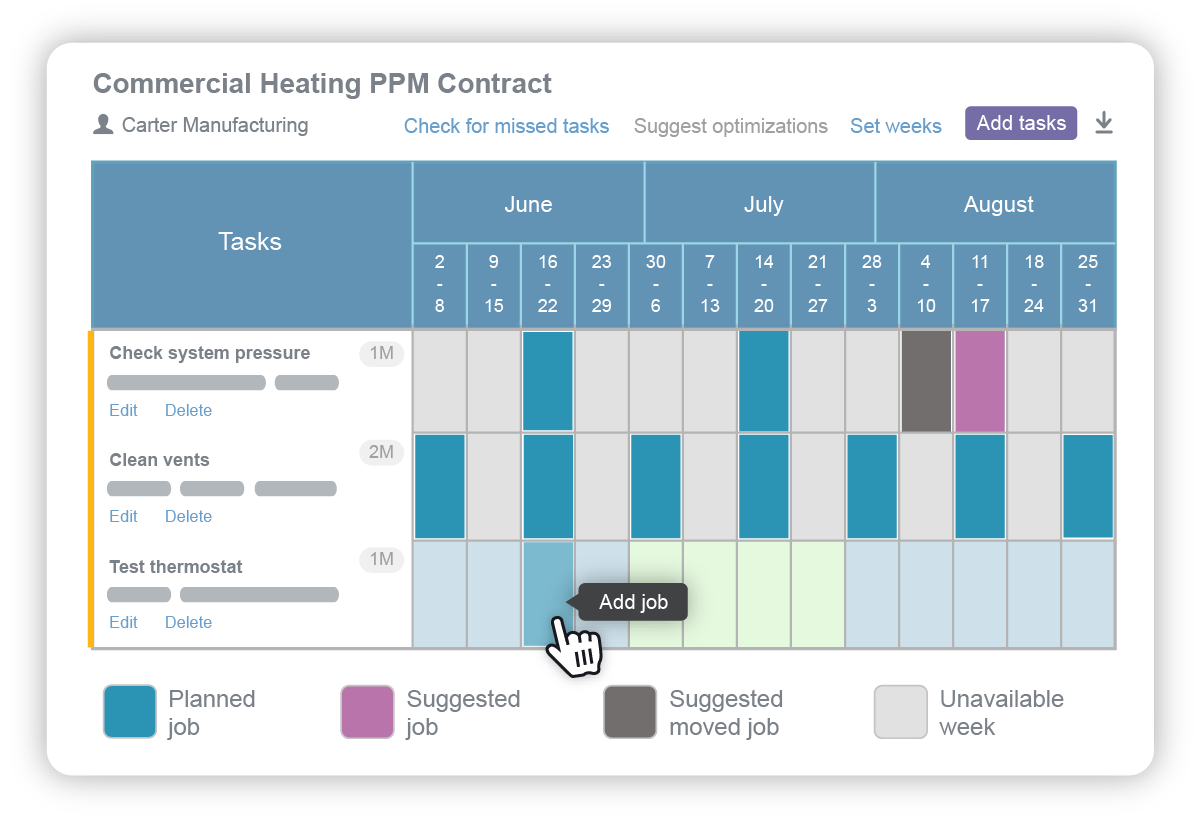Screen dimensions: 1200x821
Task: Click Suggest optimizations
Action: pyautogui.click(x=731, y=126)
